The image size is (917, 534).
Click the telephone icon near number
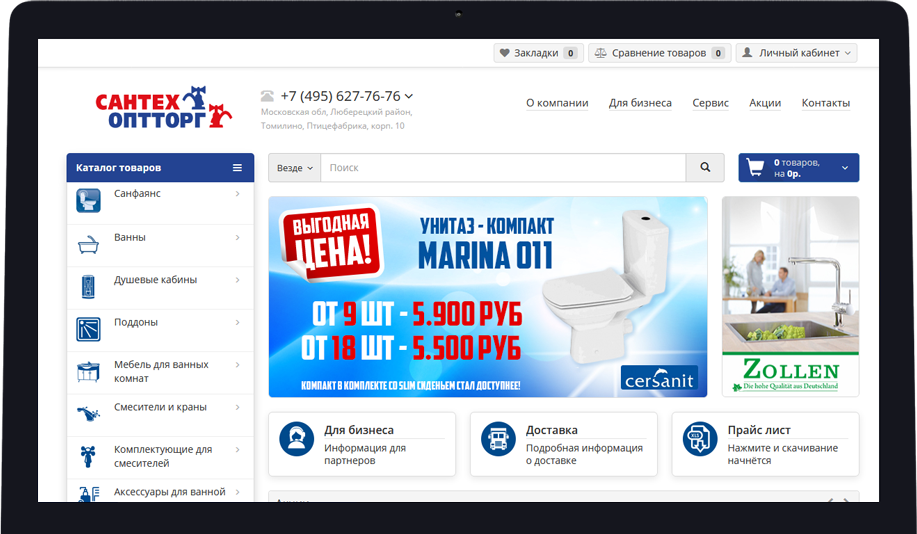(267, 96)
